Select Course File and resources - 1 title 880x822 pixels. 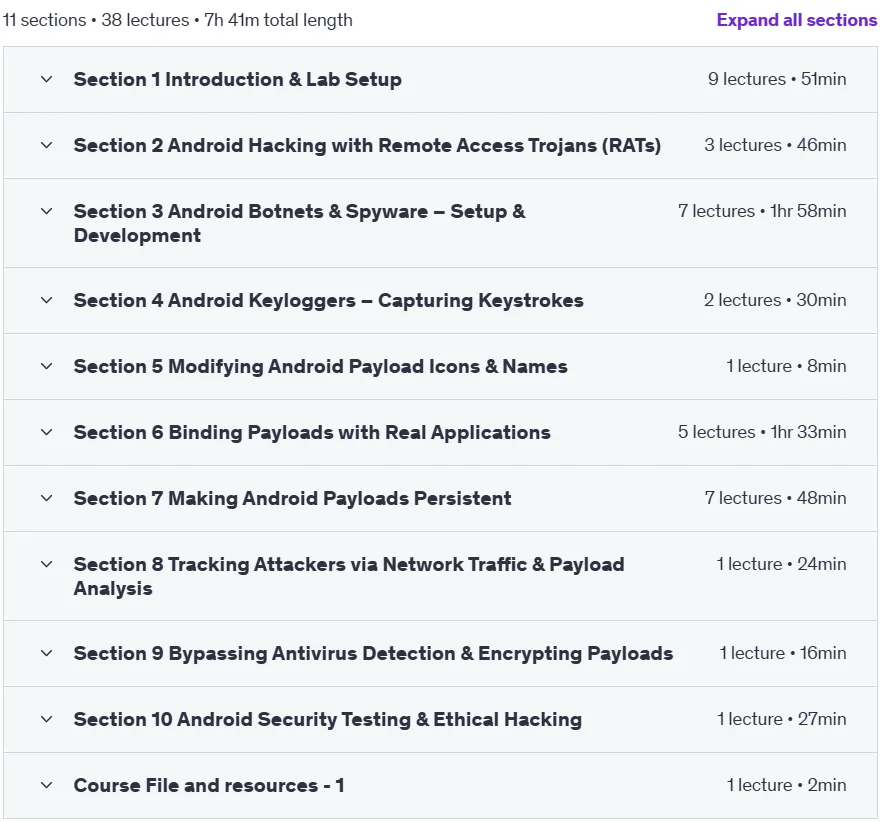pyautogui.click(x=209, y=786)
